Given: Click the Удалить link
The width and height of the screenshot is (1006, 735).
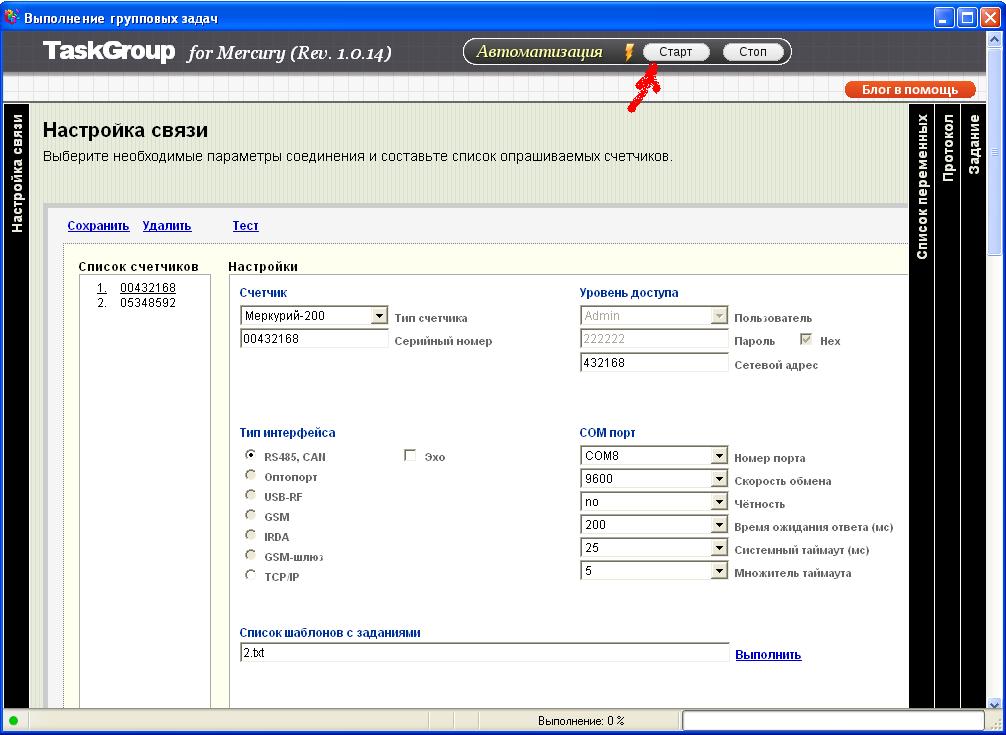Looking at the screenshot, I should pyautogui.click(x=167, y=226).
